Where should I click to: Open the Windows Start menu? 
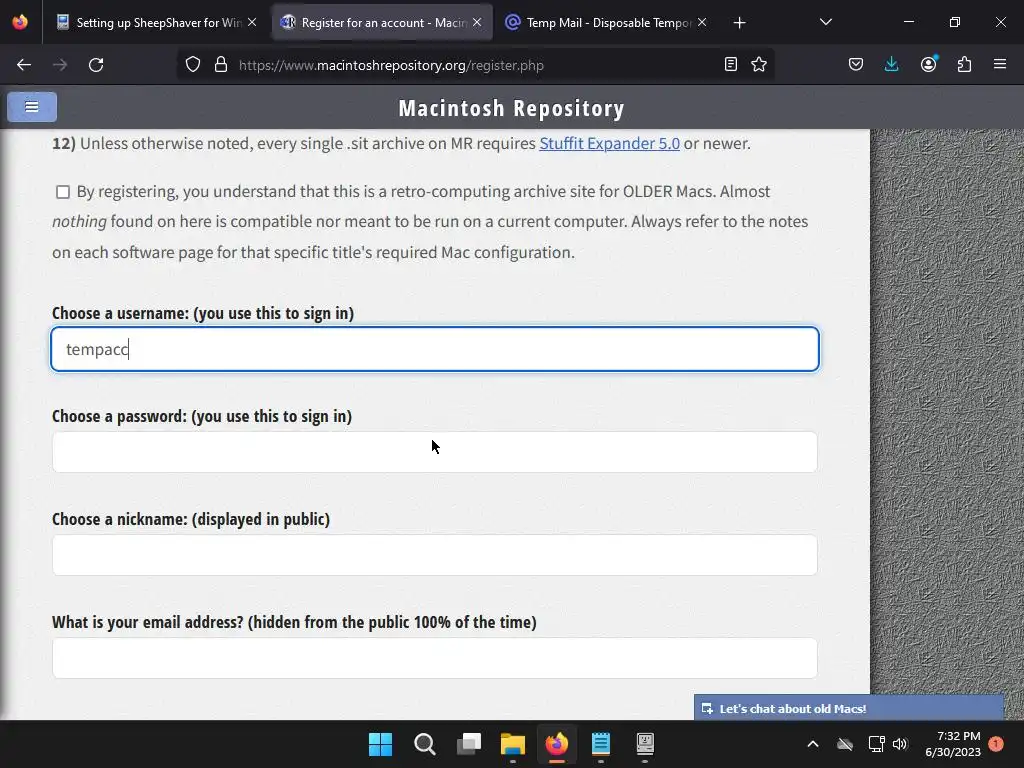[x=381, y=744]
